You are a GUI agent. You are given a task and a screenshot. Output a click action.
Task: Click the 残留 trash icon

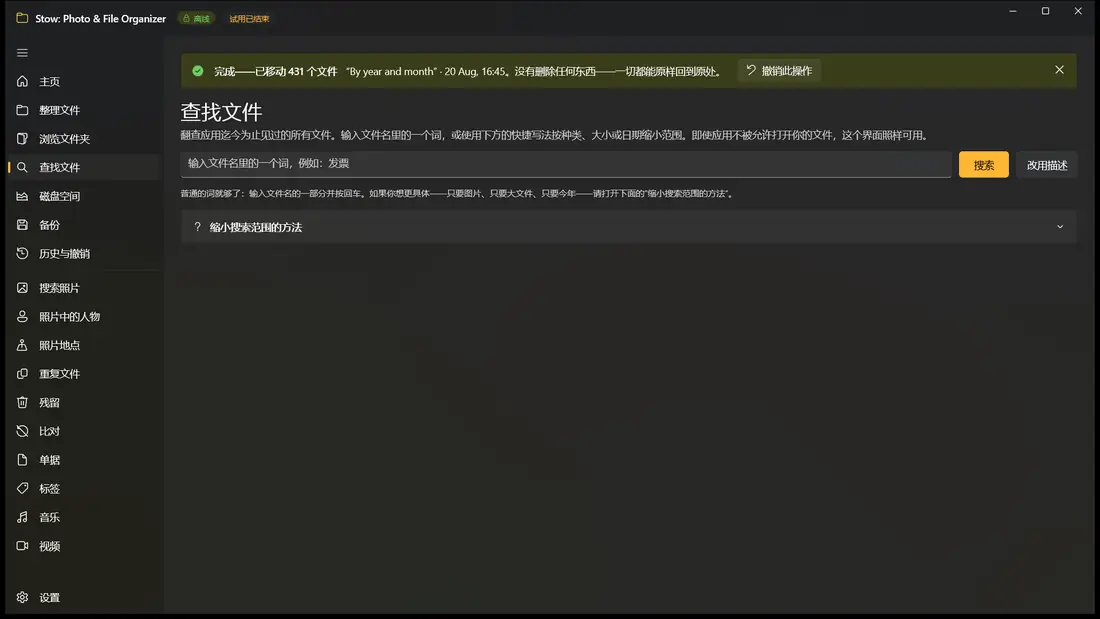[x=22, y=402]
